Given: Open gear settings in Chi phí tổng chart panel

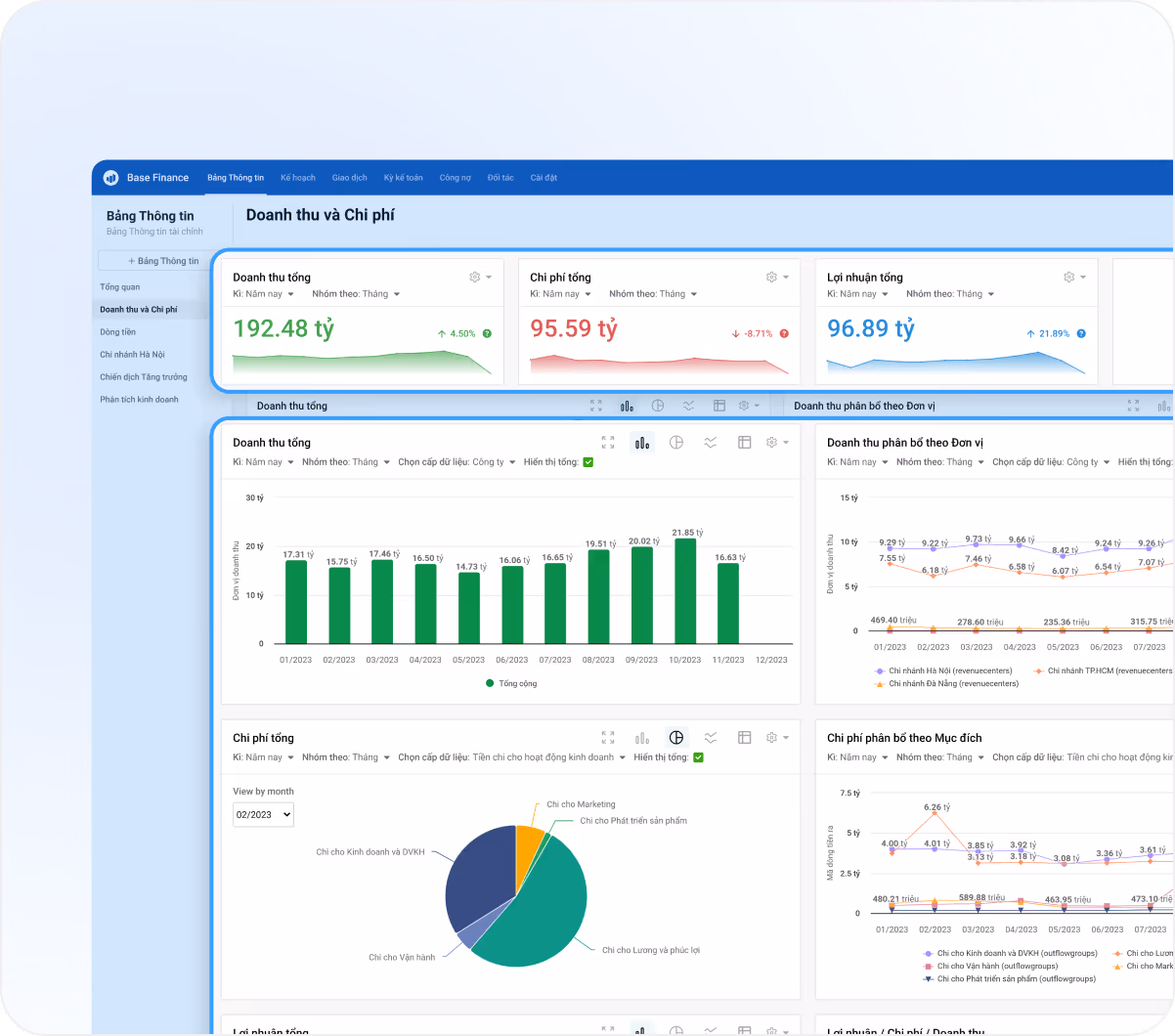Looking at the screenshot, I should 771,738.
